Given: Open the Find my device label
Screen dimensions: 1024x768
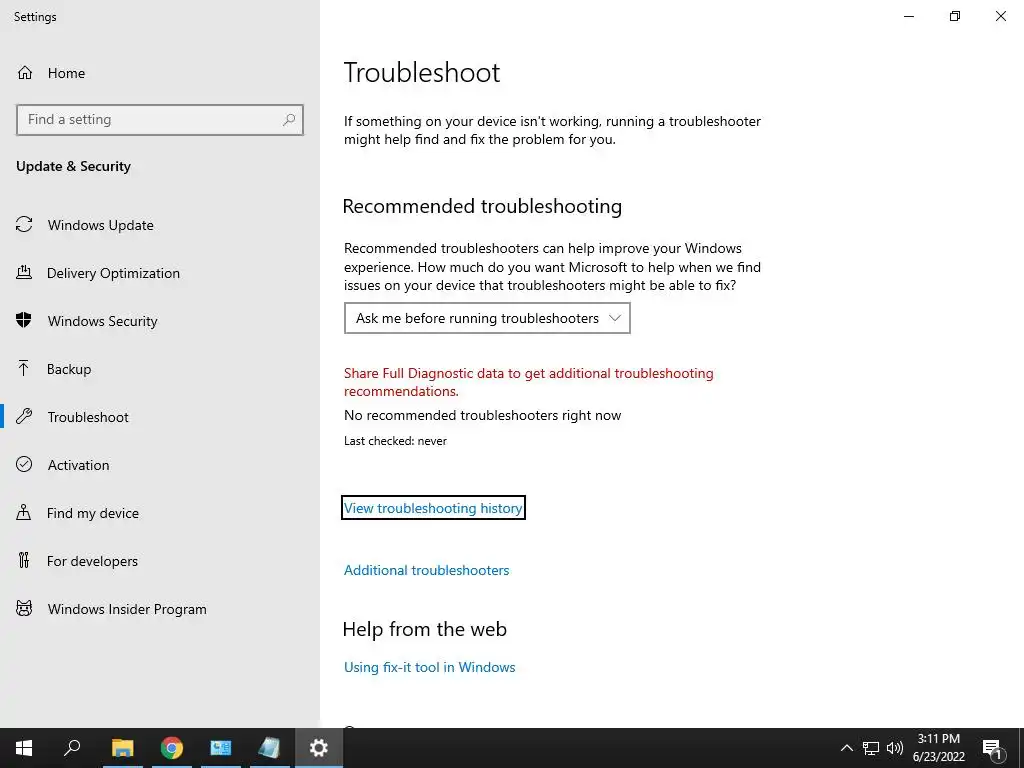Looking at the screenshot, I should coord(93,513).
